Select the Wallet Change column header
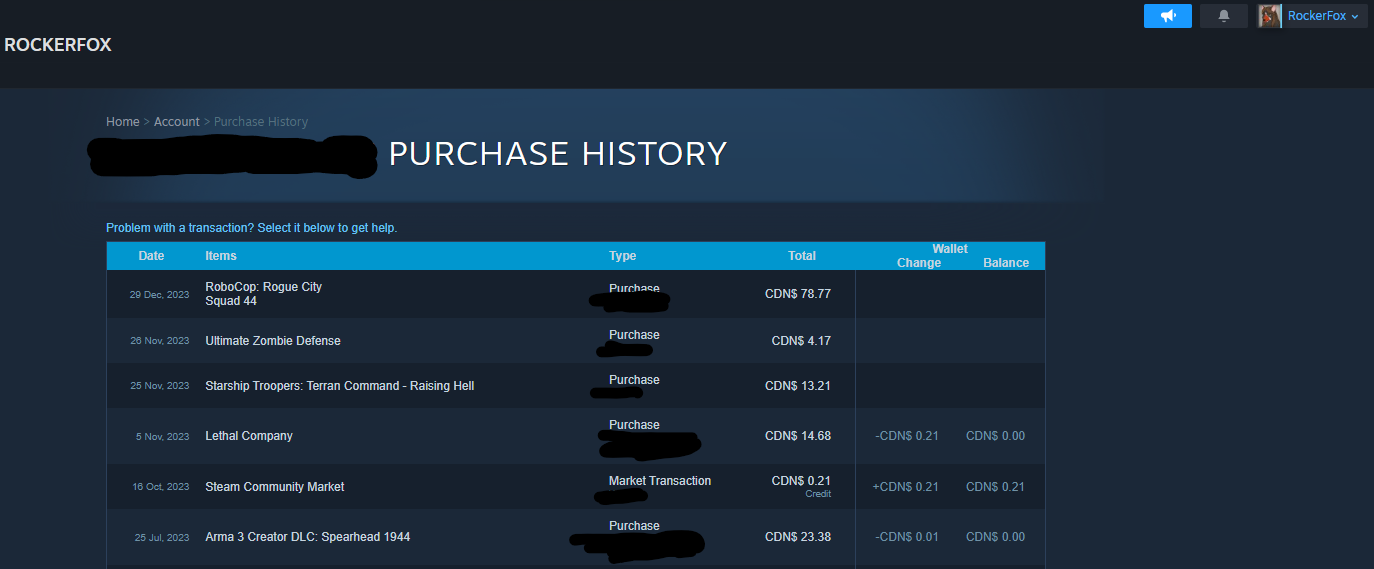The width and height of the screenshot is (1374, 569). coord(919,263)
